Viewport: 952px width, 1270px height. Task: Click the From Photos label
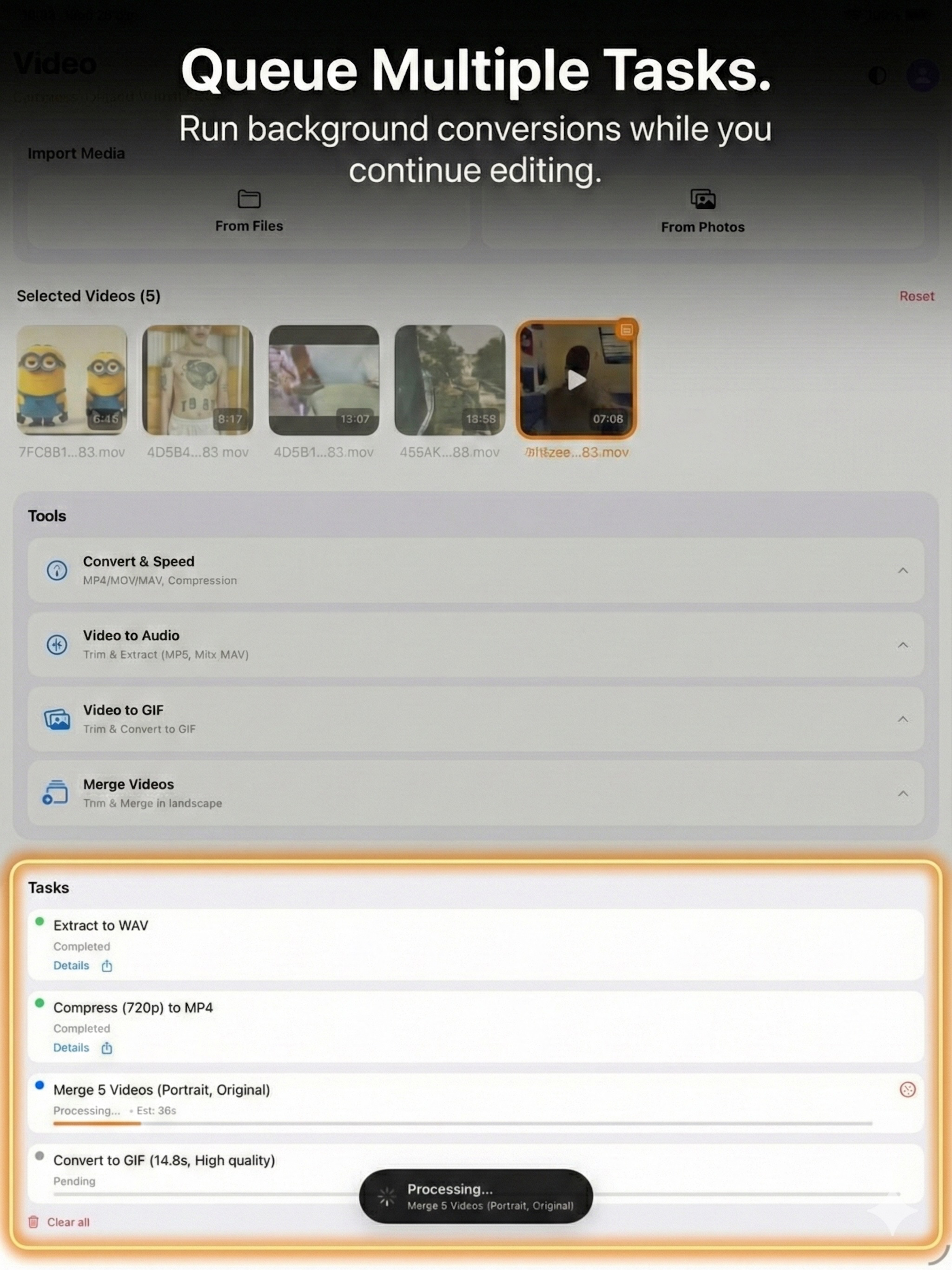tap(702, 227)
